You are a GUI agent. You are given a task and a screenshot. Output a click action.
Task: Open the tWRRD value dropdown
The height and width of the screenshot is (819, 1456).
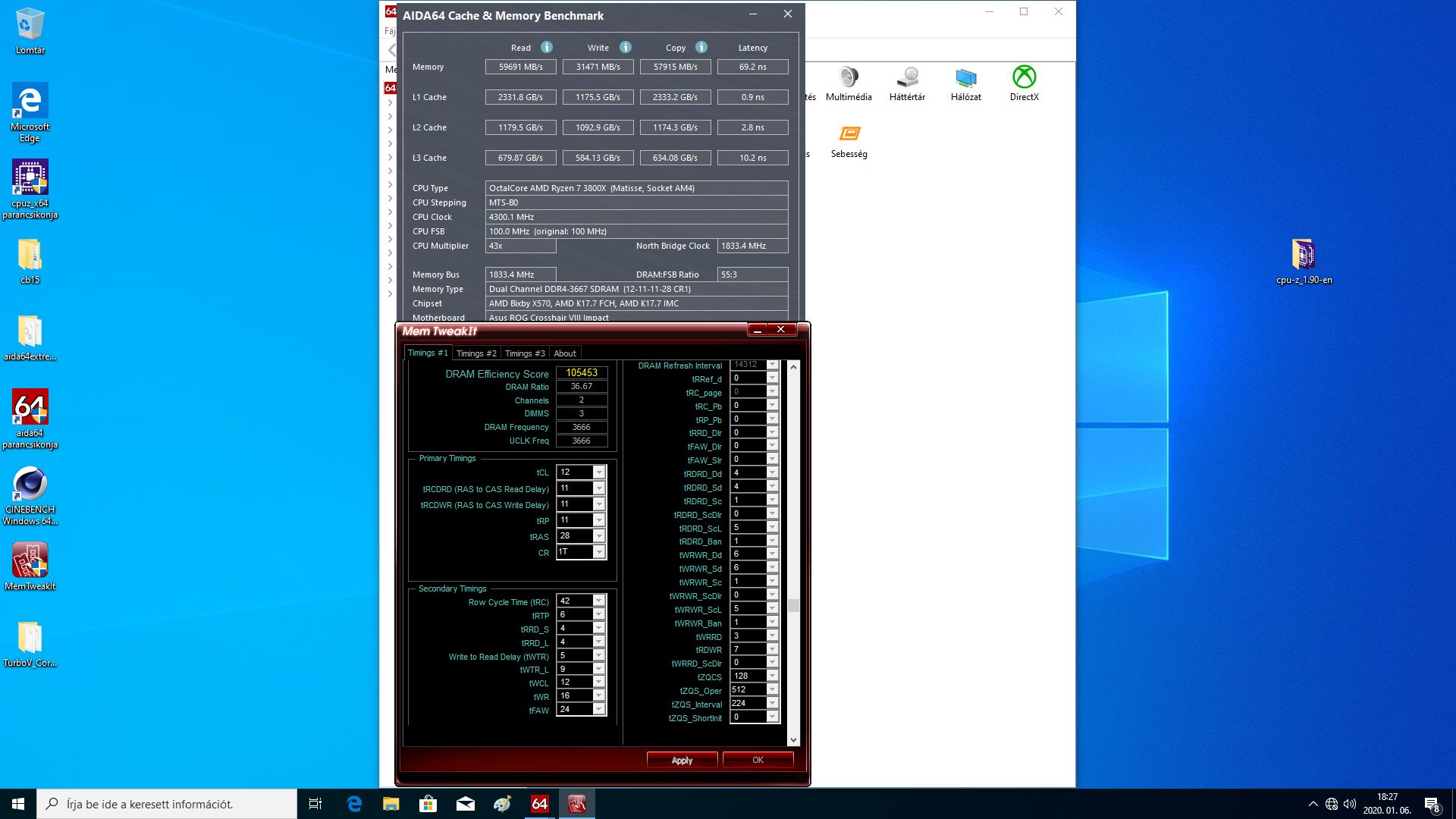coord(773,635)
